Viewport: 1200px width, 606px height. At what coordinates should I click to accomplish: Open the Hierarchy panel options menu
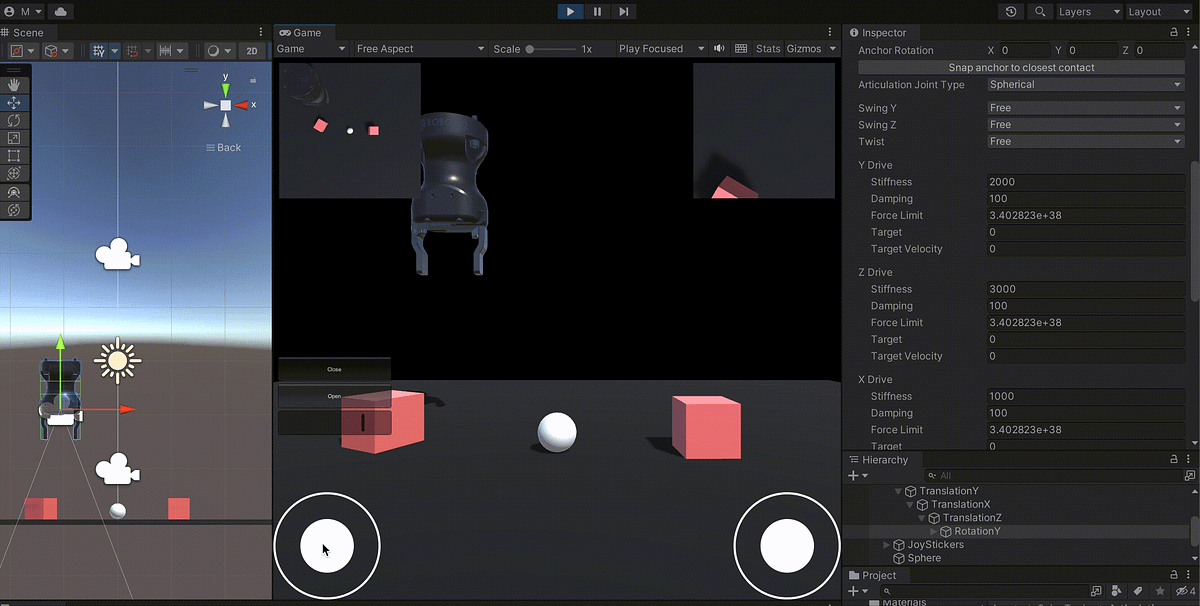click(x=1188, y=459)
